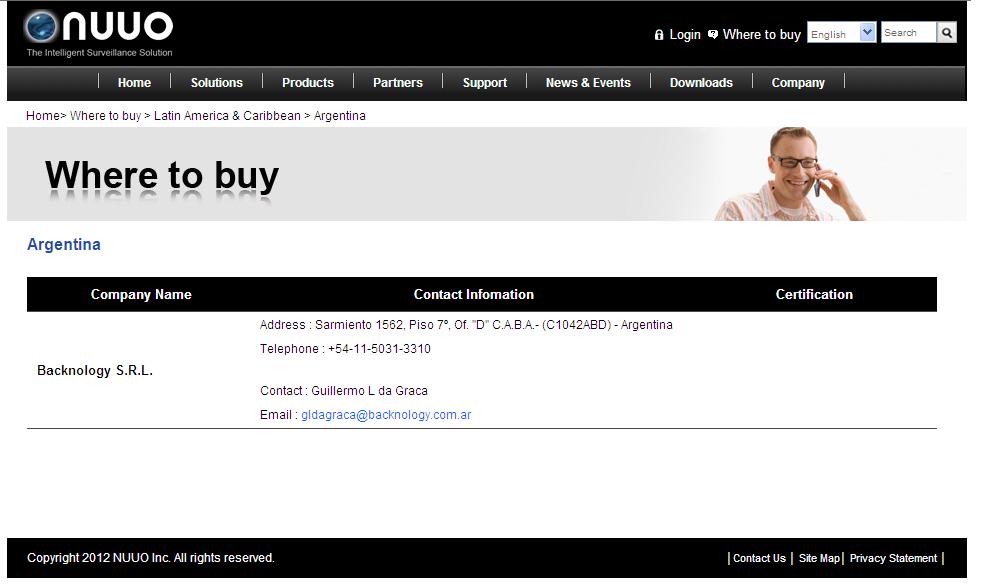Open the English language dropdown
The height and width of the screenshot is (585, 986).
pos(841,33)
